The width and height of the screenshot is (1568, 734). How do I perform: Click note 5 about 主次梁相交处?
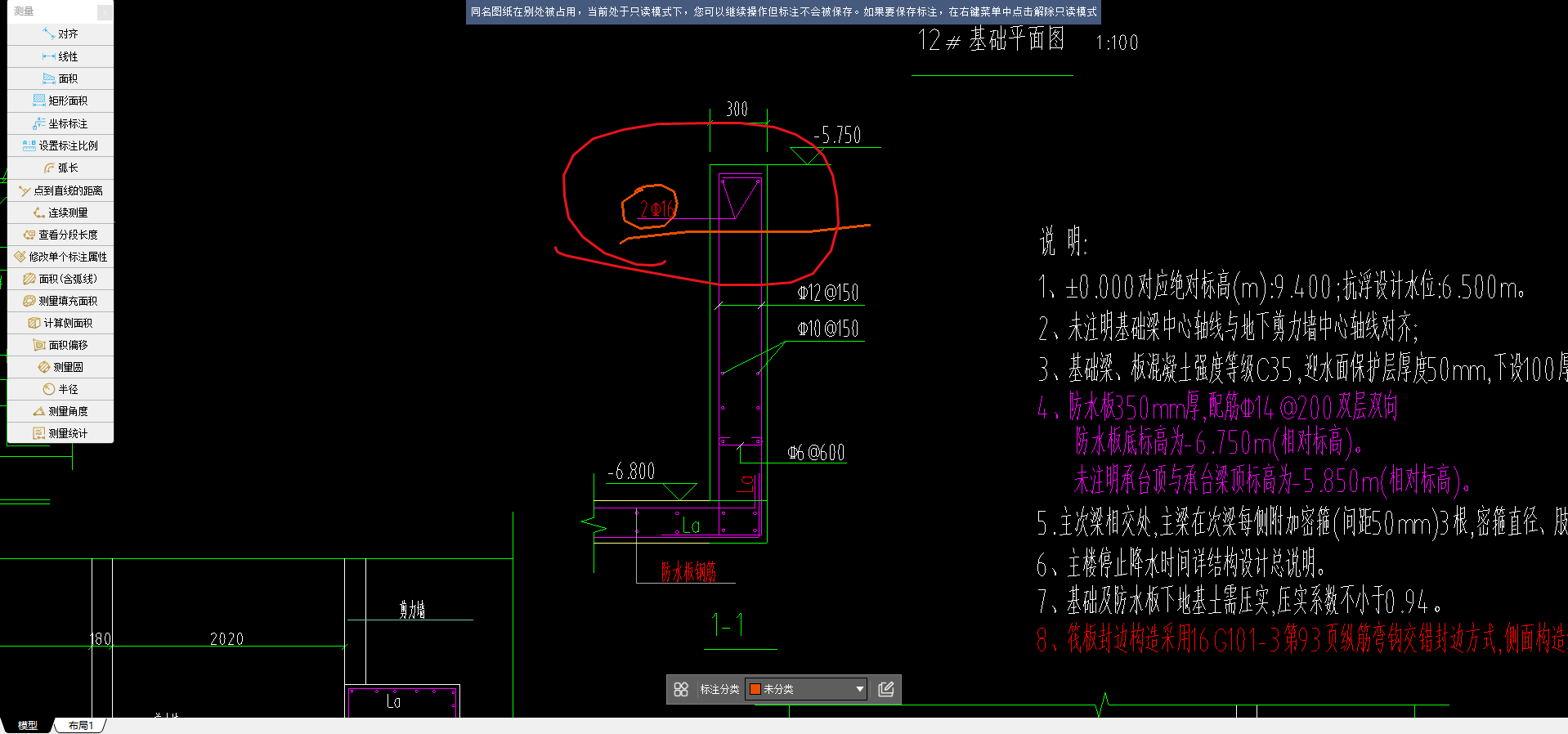pyautogui.click(x=1302, y=521)
